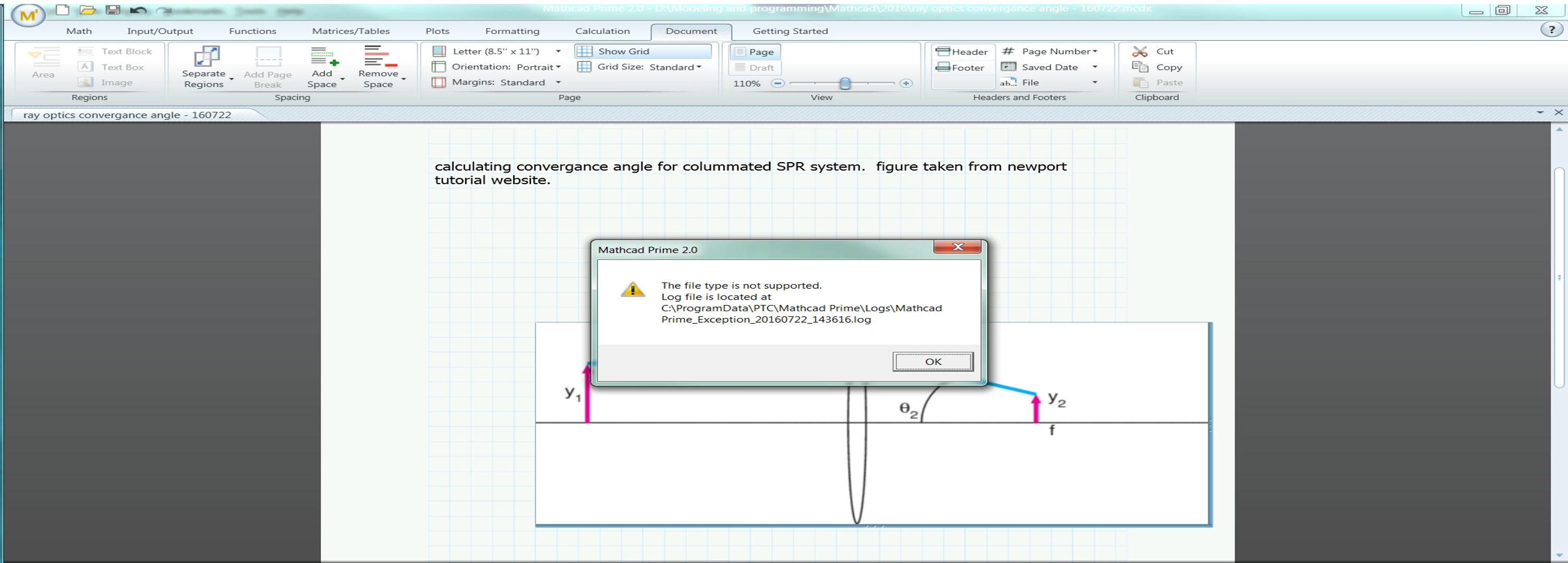Click the scrollbar down arrow

(1559, 555)
